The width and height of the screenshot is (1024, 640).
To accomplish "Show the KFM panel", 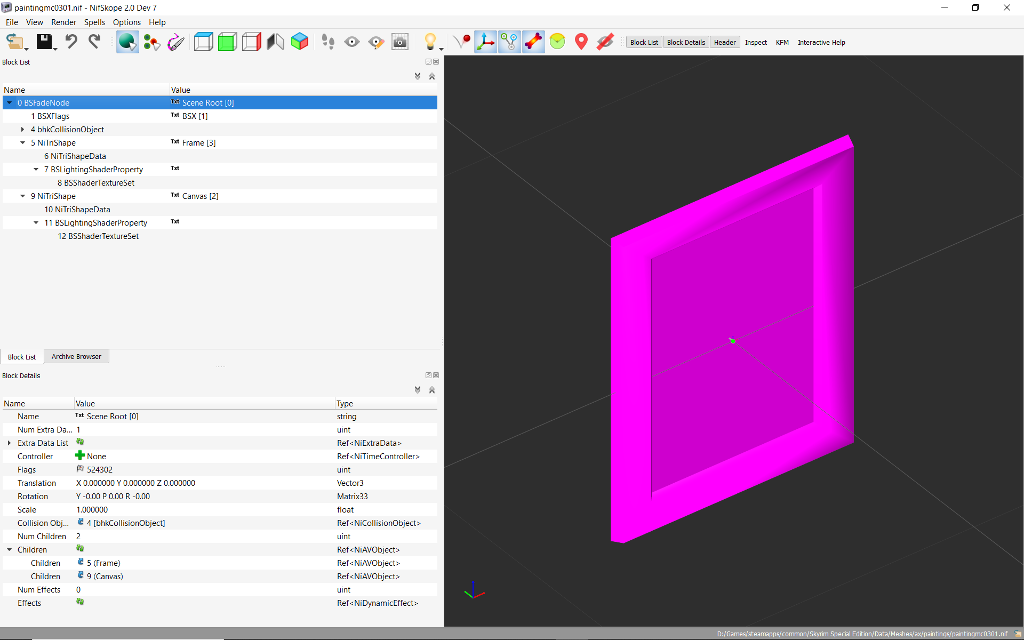I will 782,42.
